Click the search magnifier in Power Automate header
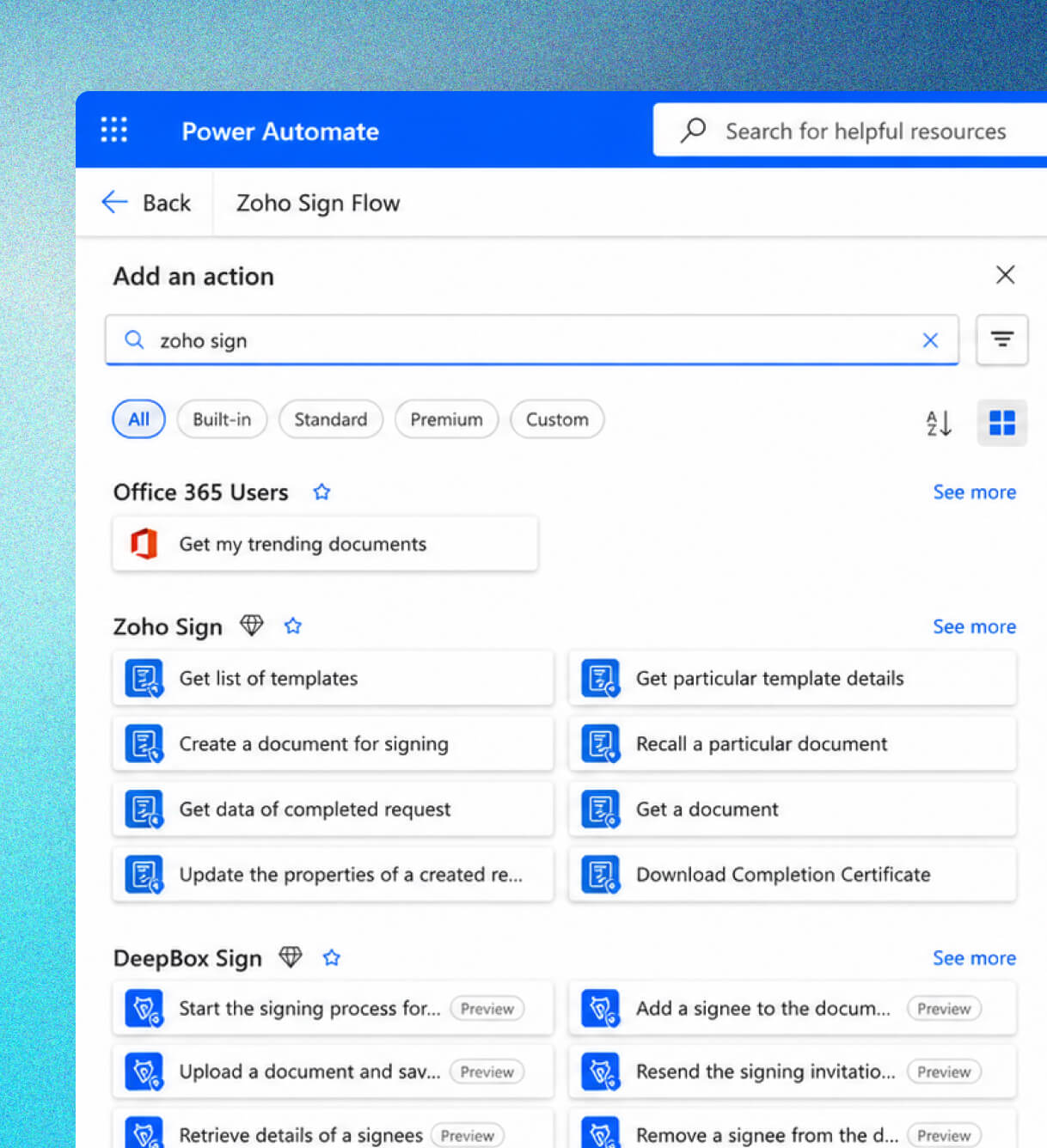The width and height of the screenshot is (1047, 1148). 693,130
